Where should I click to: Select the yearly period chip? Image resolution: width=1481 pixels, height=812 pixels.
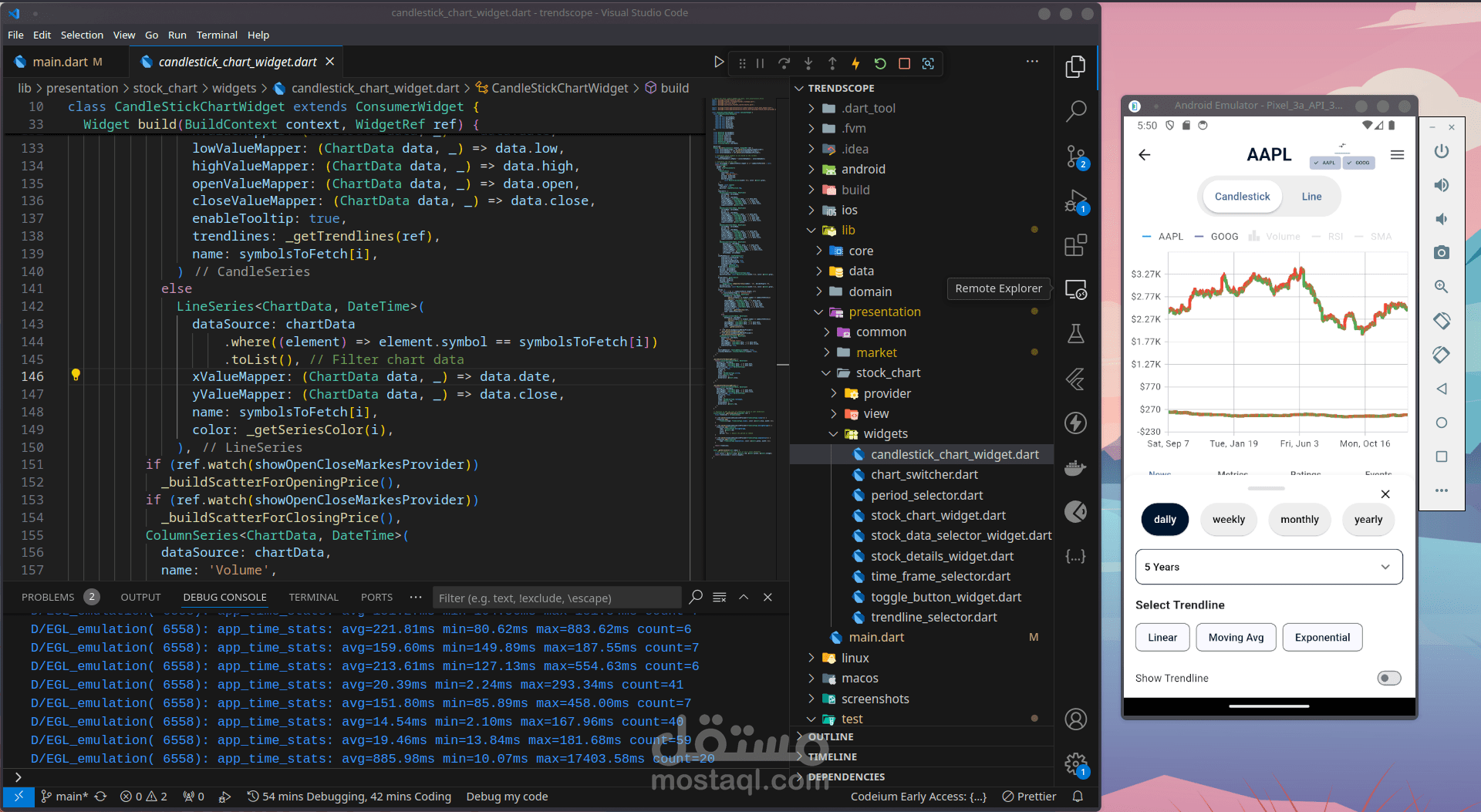coord(1368,520)
